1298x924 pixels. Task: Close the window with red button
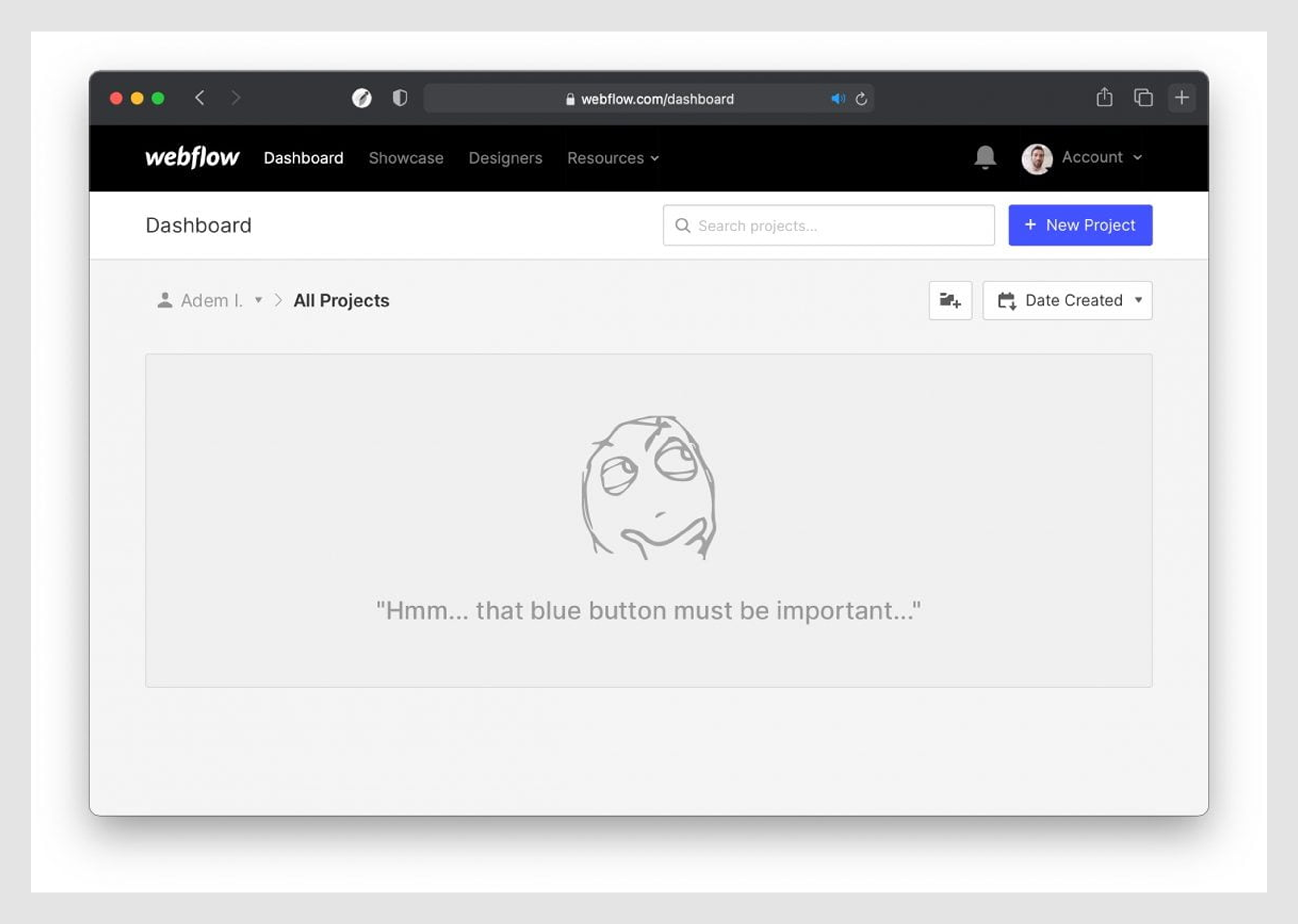[116, 98]
